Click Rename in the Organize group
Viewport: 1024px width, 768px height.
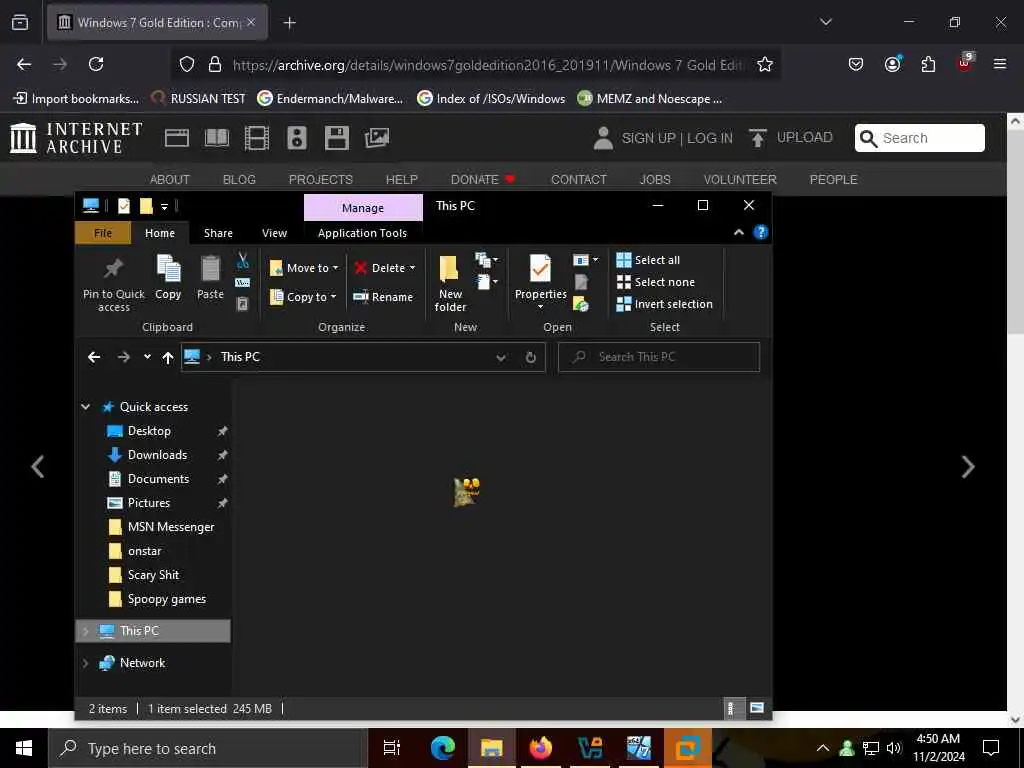tap(383, 296)
